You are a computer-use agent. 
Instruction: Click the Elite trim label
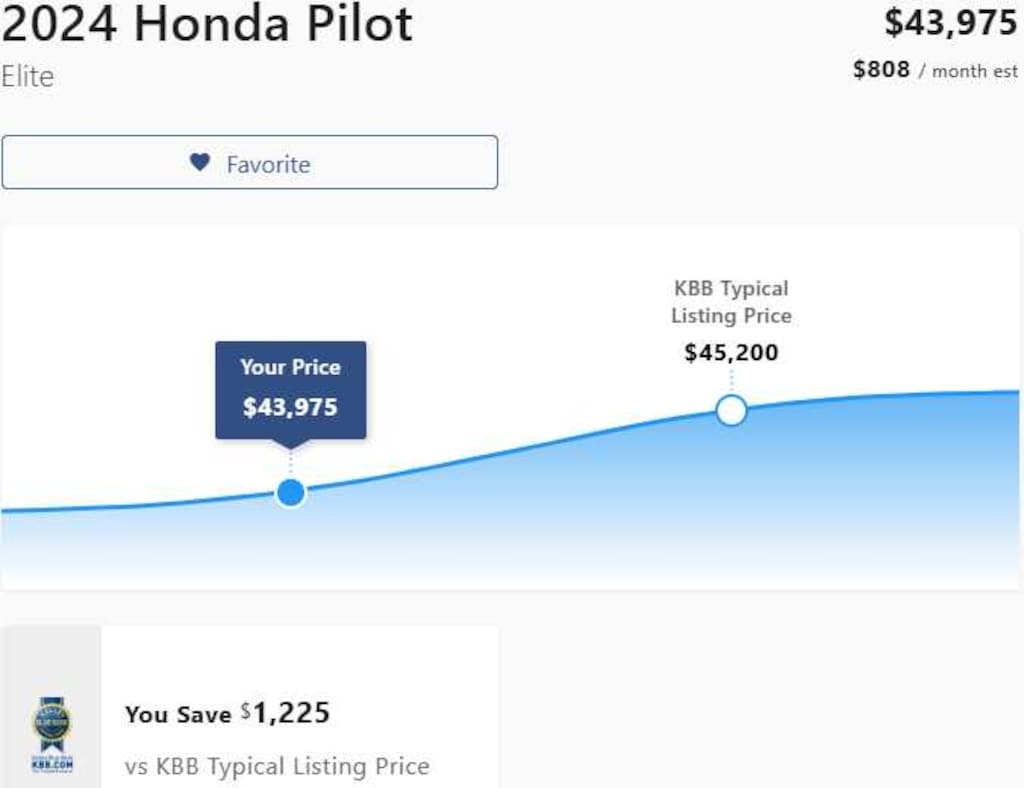[x=28, y=77]
